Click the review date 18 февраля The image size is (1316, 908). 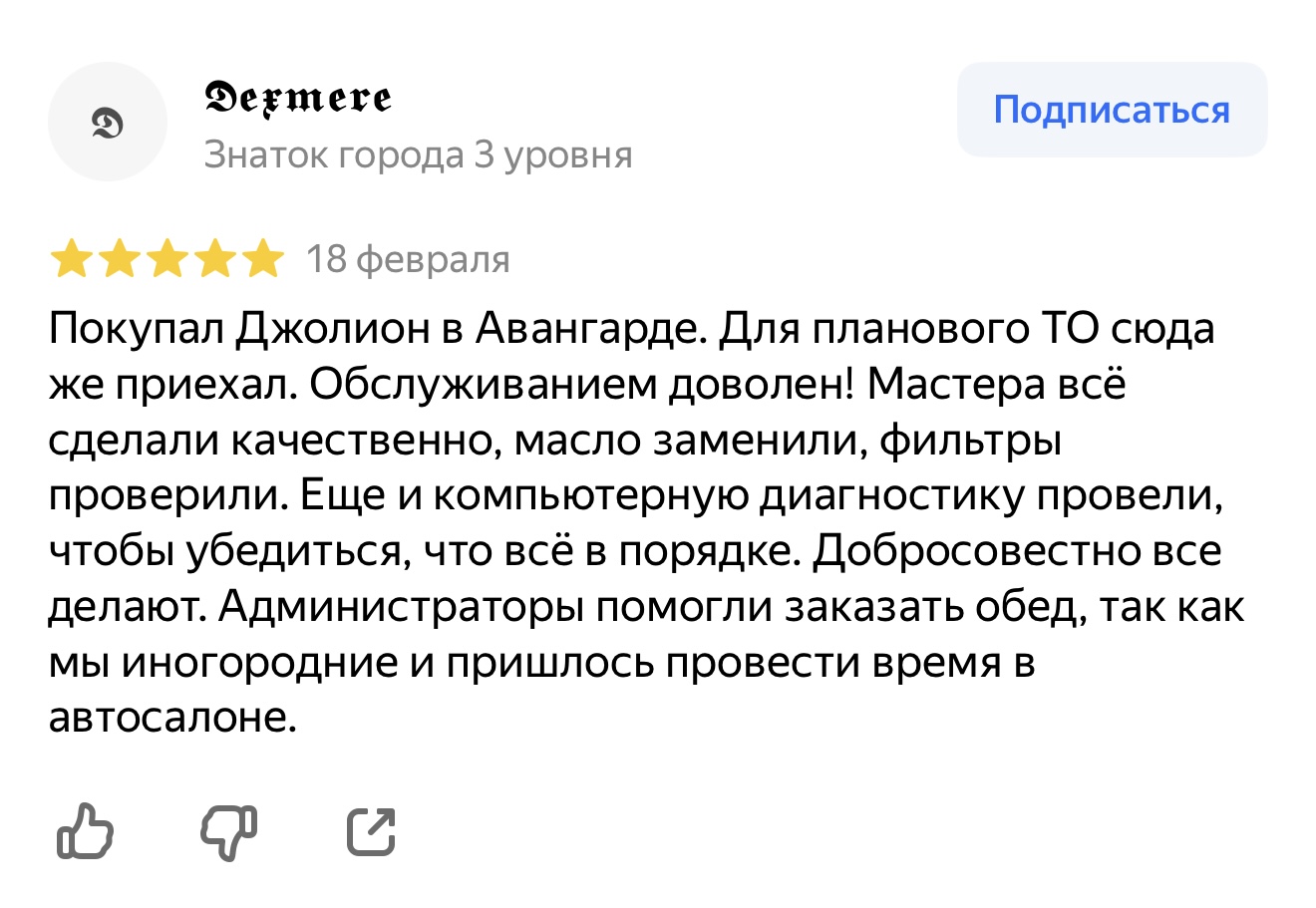point(408,259)
